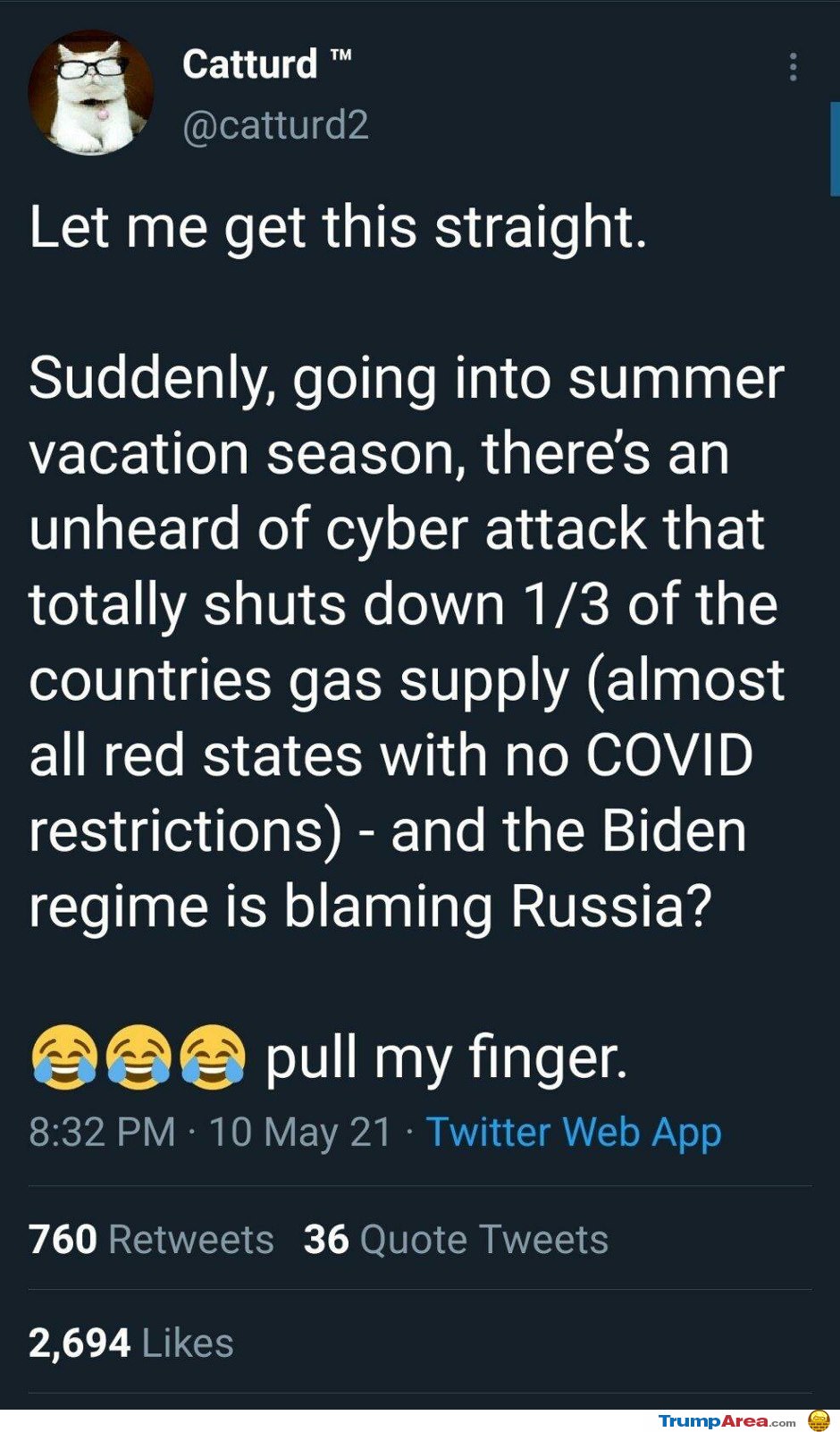Open the tweet options three-dot menu
Image resolution: width=840 pixels, height=1432 pixels.
pyautogui.click(x=792, y=67)
